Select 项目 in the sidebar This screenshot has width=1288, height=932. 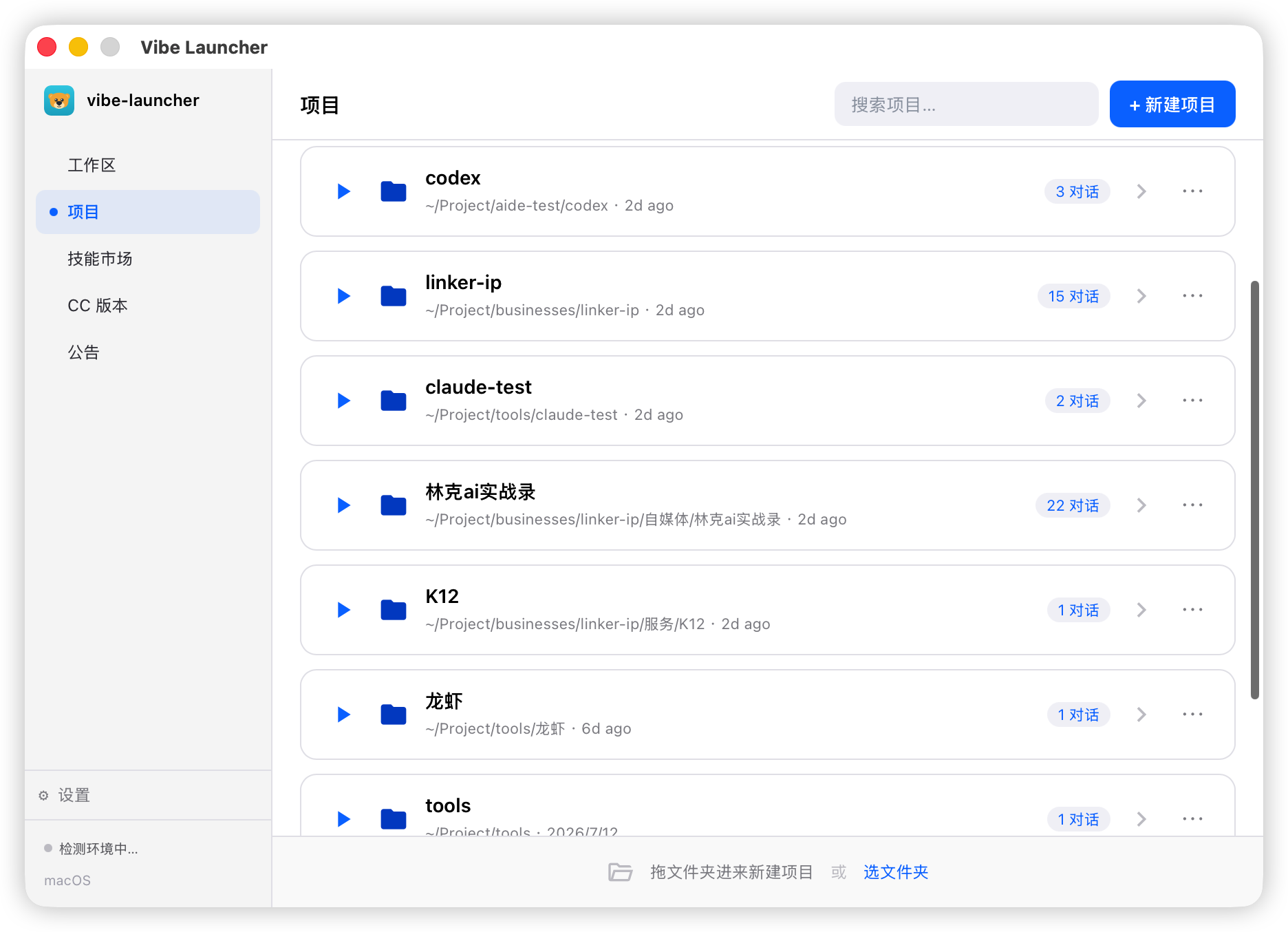click(x=148, y=212)
